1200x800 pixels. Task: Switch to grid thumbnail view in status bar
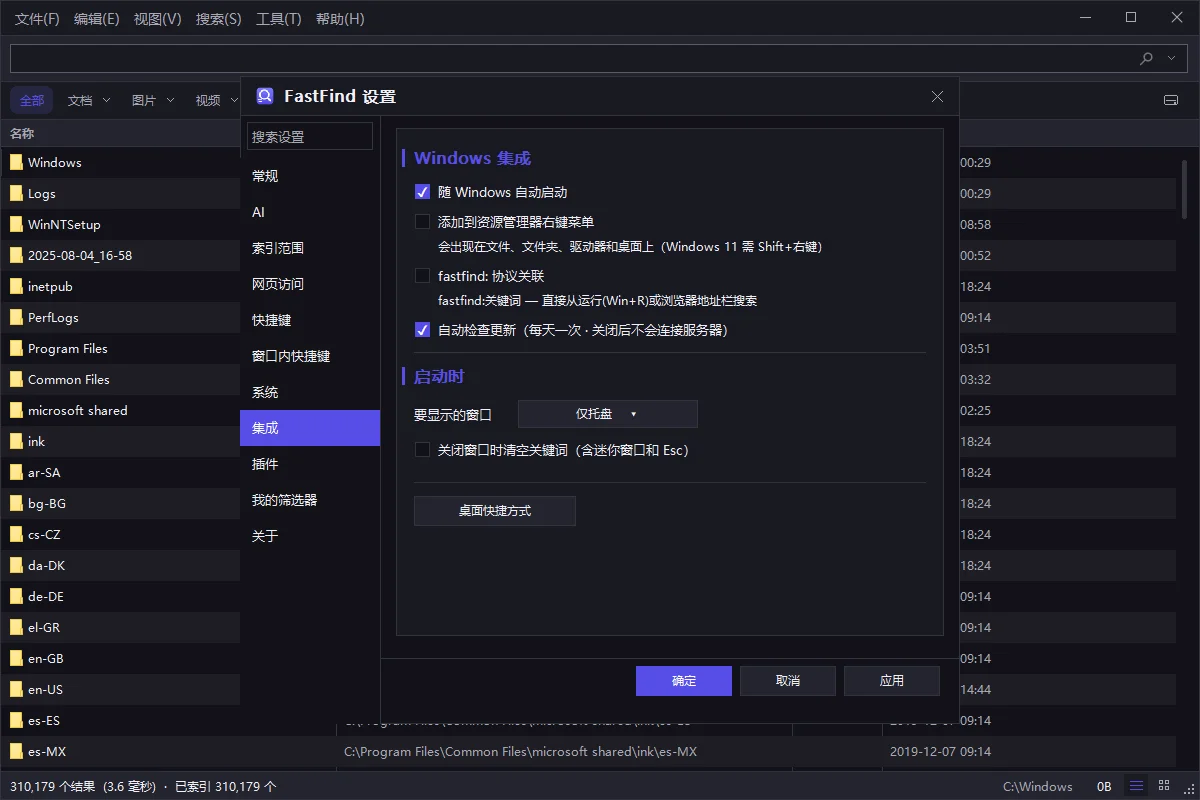point(1164,786)
